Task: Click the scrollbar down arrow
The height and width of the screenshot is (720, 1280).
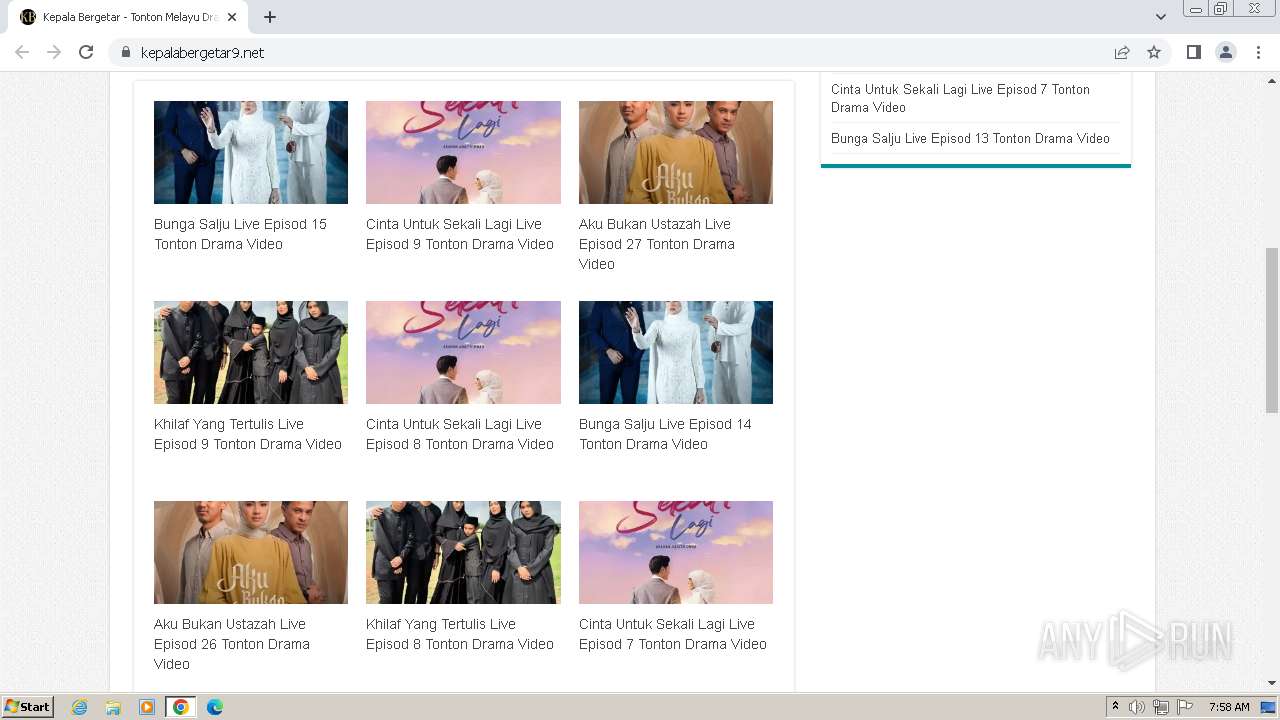Action: [1272, 683]
